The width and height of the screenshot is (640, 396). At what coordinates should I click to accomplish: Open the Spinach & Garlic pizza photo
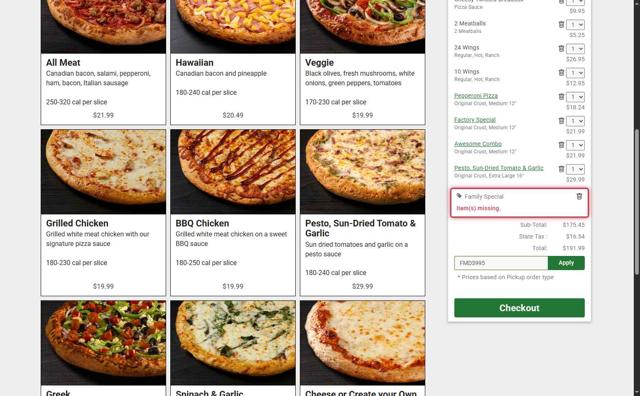233,343
